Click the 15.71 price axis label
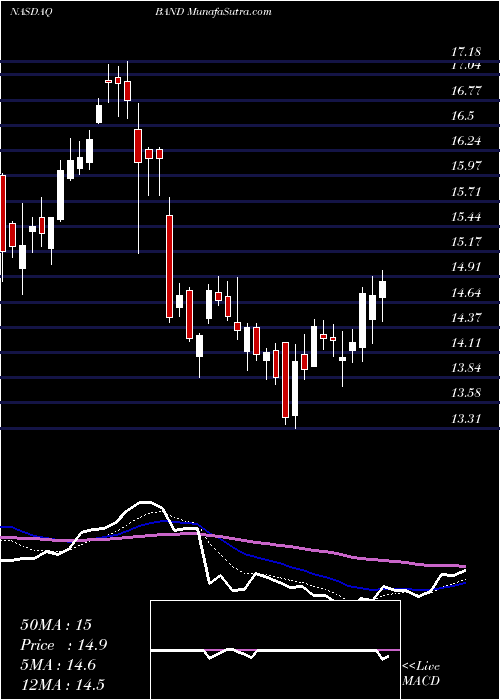500x700 pixels. click(466, 192)
